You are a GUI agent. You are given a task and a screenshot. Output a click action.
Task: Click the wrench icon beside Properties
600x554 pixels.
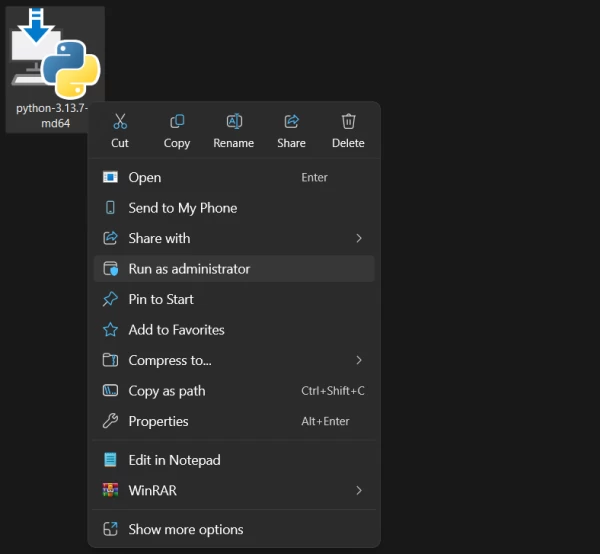pos(110,421)
